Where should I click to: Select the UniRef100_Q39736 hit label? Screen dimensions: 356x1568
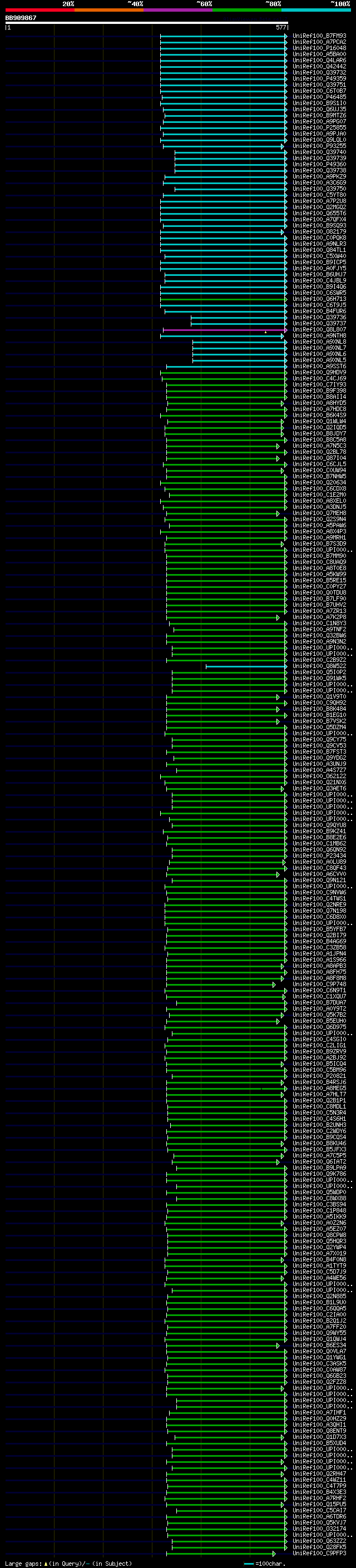319,317
